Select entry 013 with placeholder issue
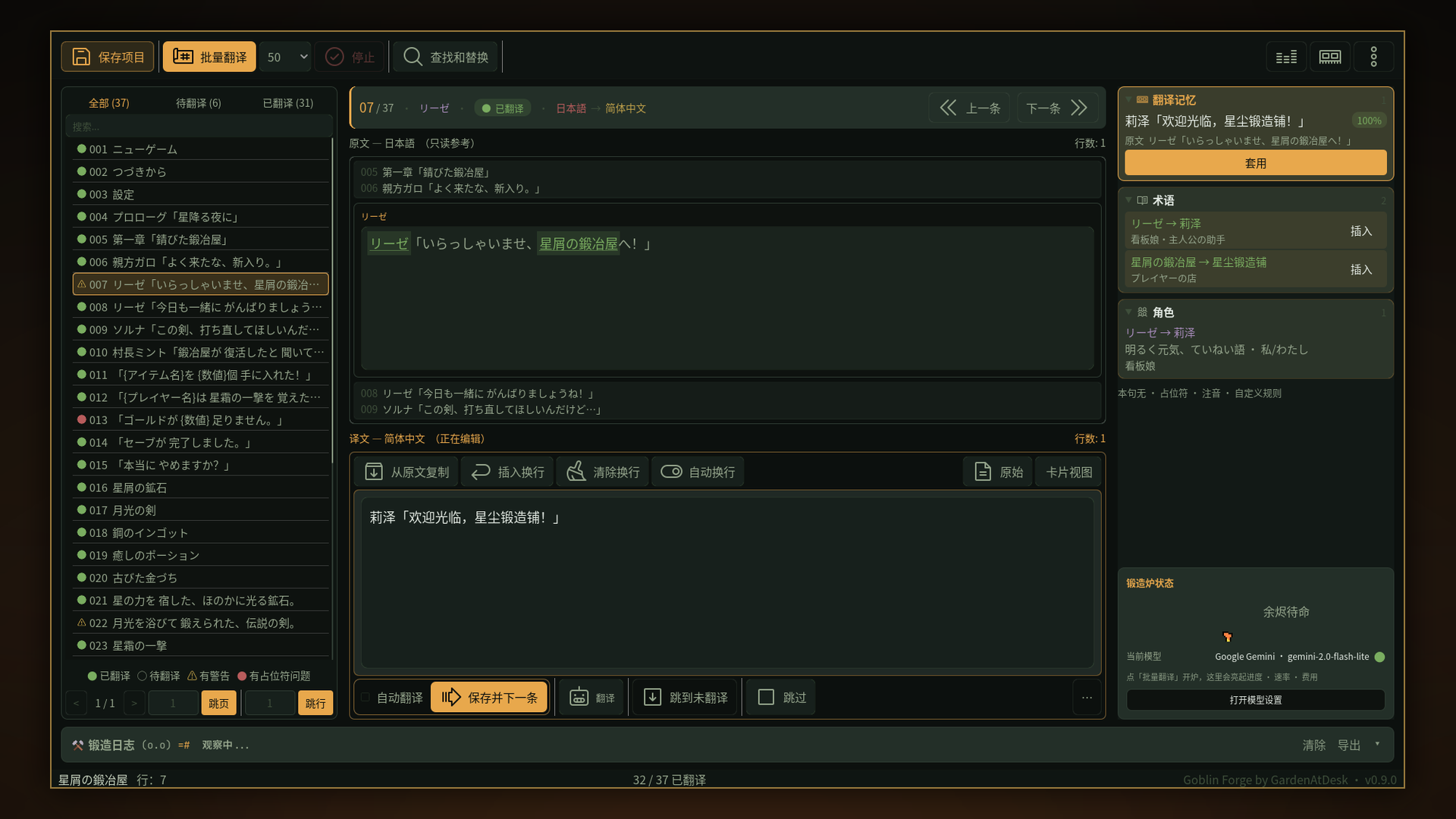1456x819 pixels. click(x=201, y=420)
